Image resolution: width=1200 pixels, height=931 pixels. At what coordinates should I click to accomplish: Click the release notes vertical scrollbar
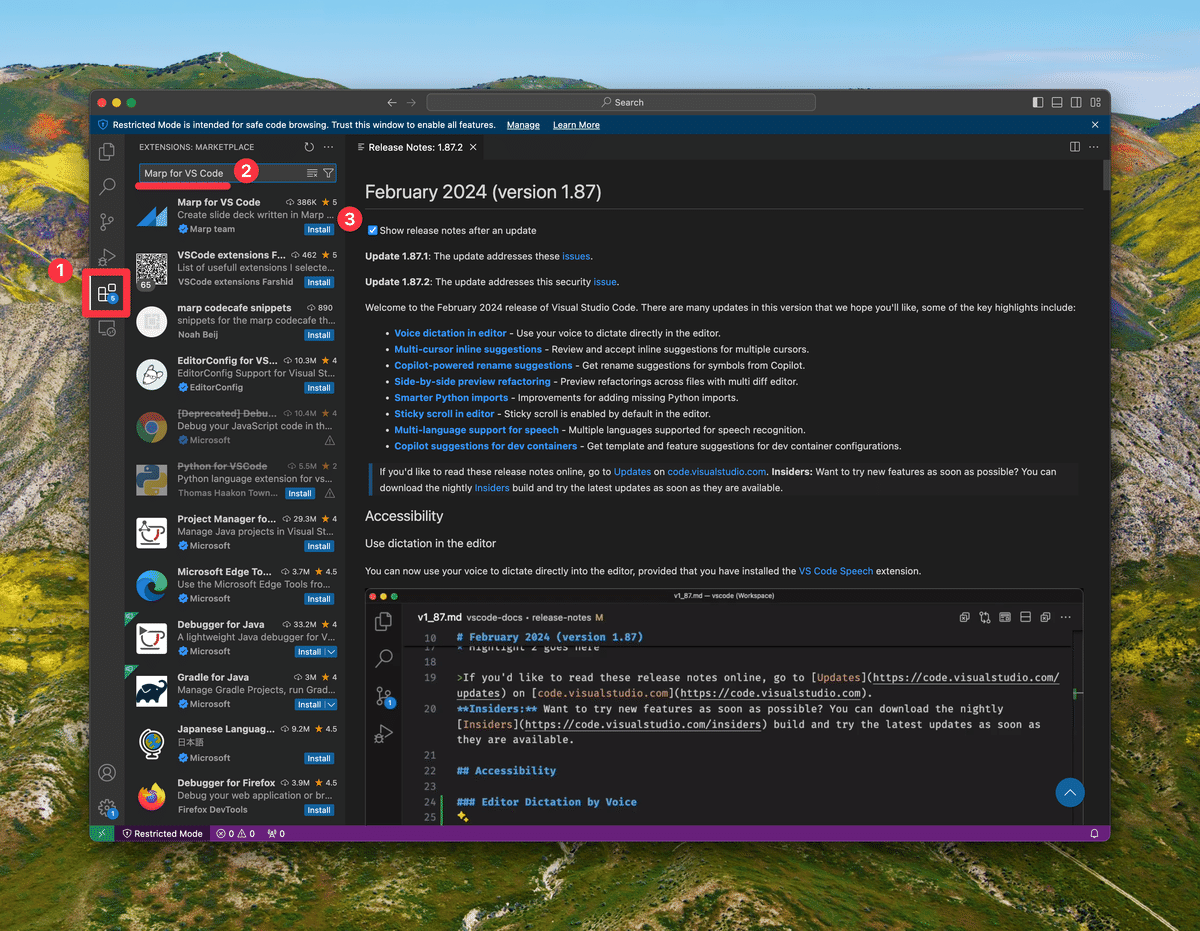[x=1106, y=175]
